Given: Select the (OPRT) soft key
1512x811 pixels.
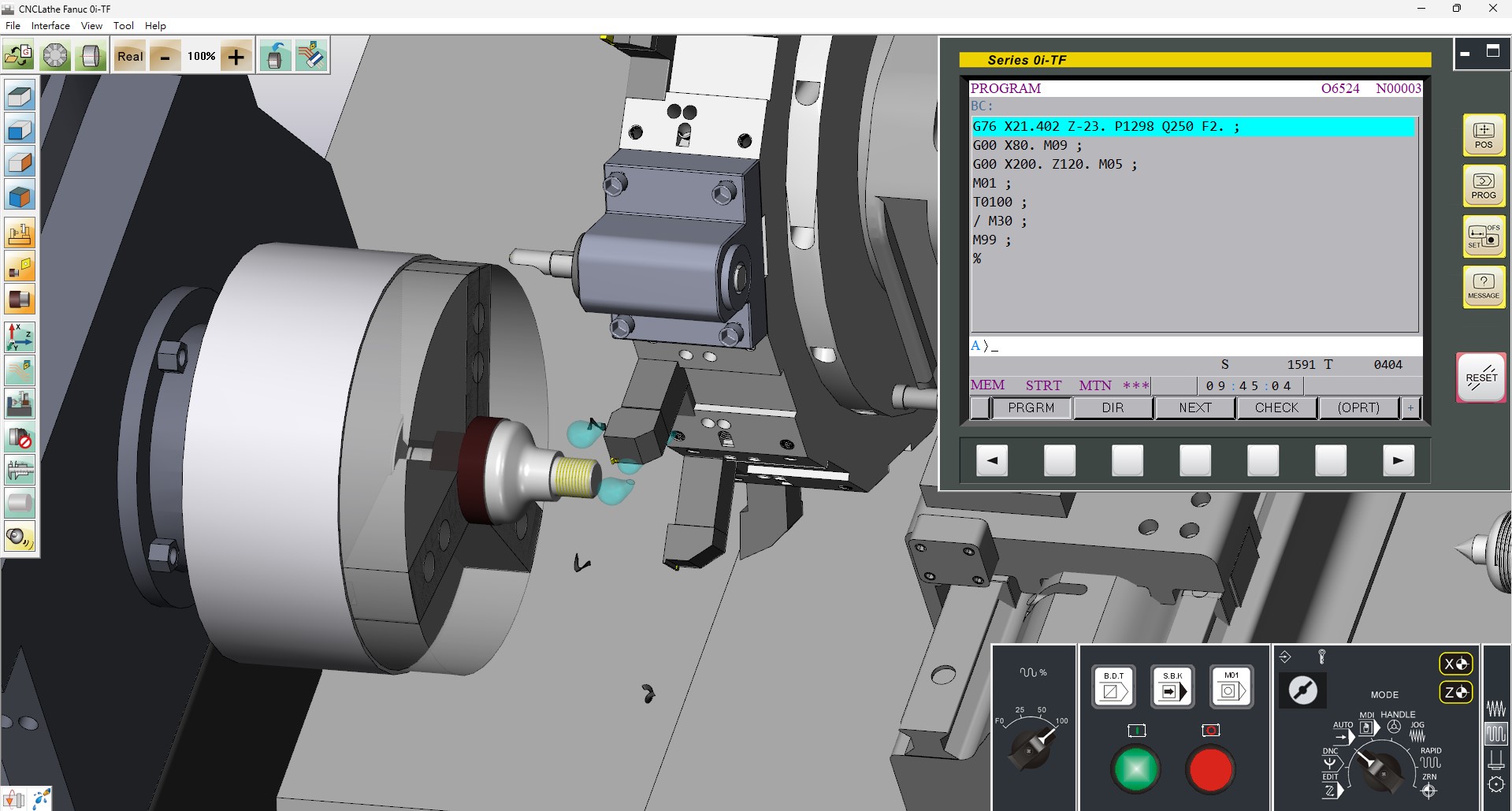Looking at the screenshot, I should tap(1358, 407).
